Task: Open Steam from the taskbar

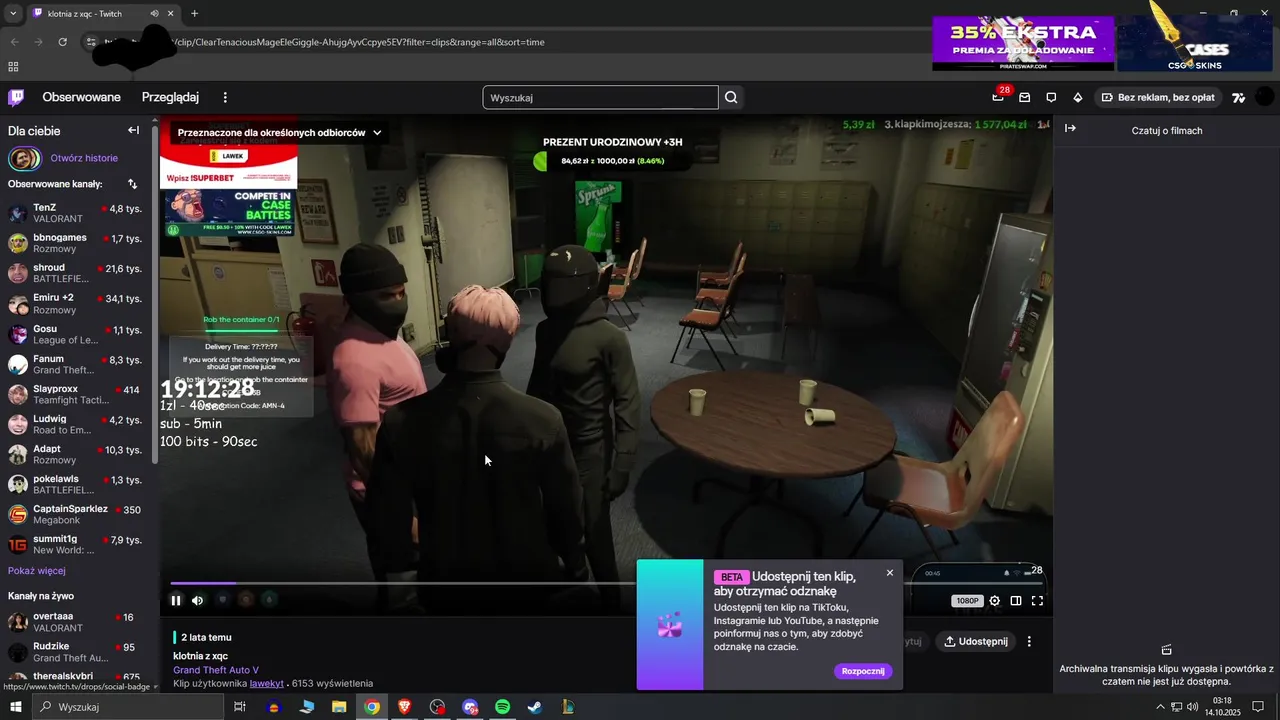Action: pos(535,707)
